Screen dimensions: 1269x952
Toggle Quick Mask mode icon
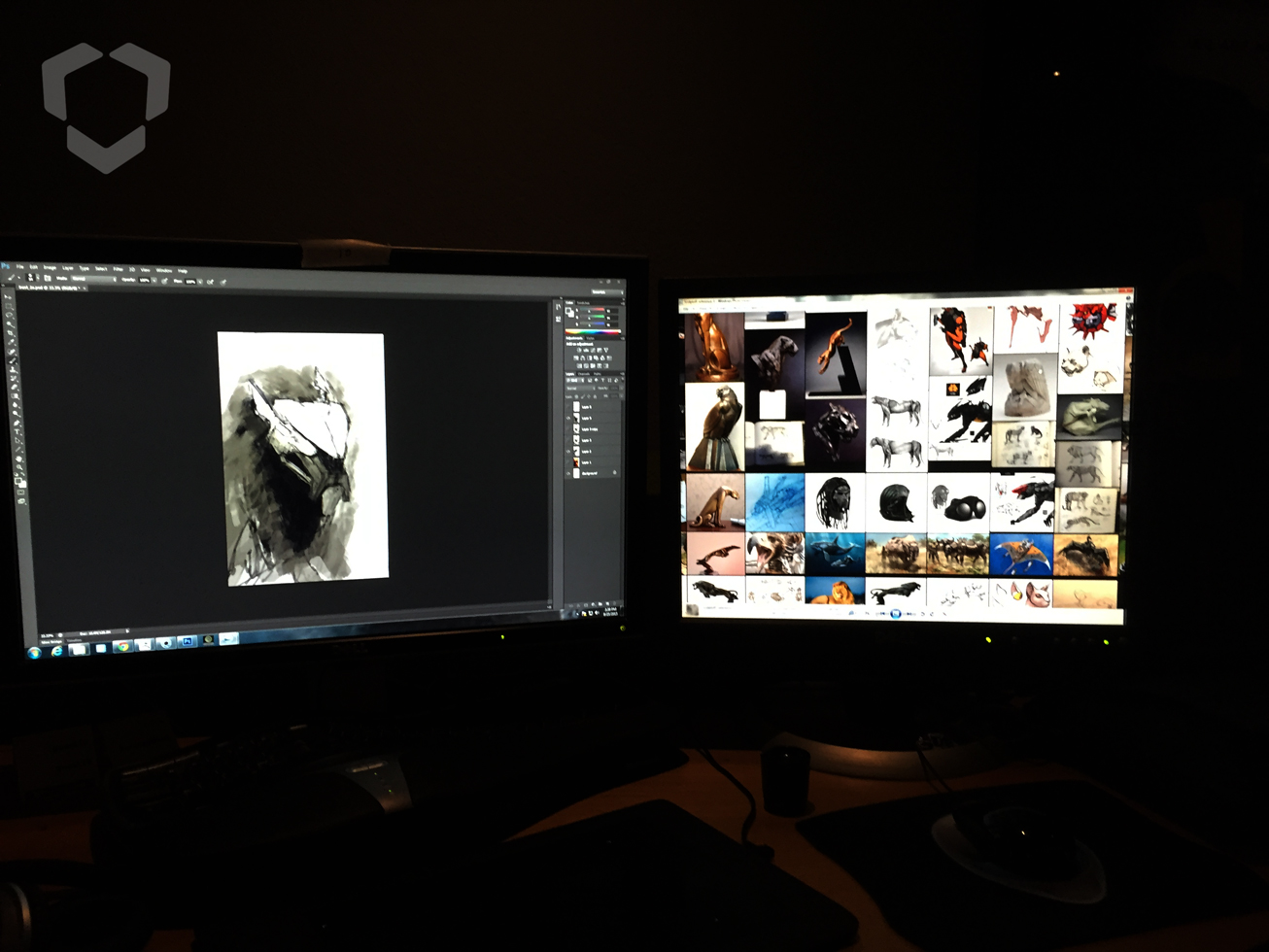20,493
